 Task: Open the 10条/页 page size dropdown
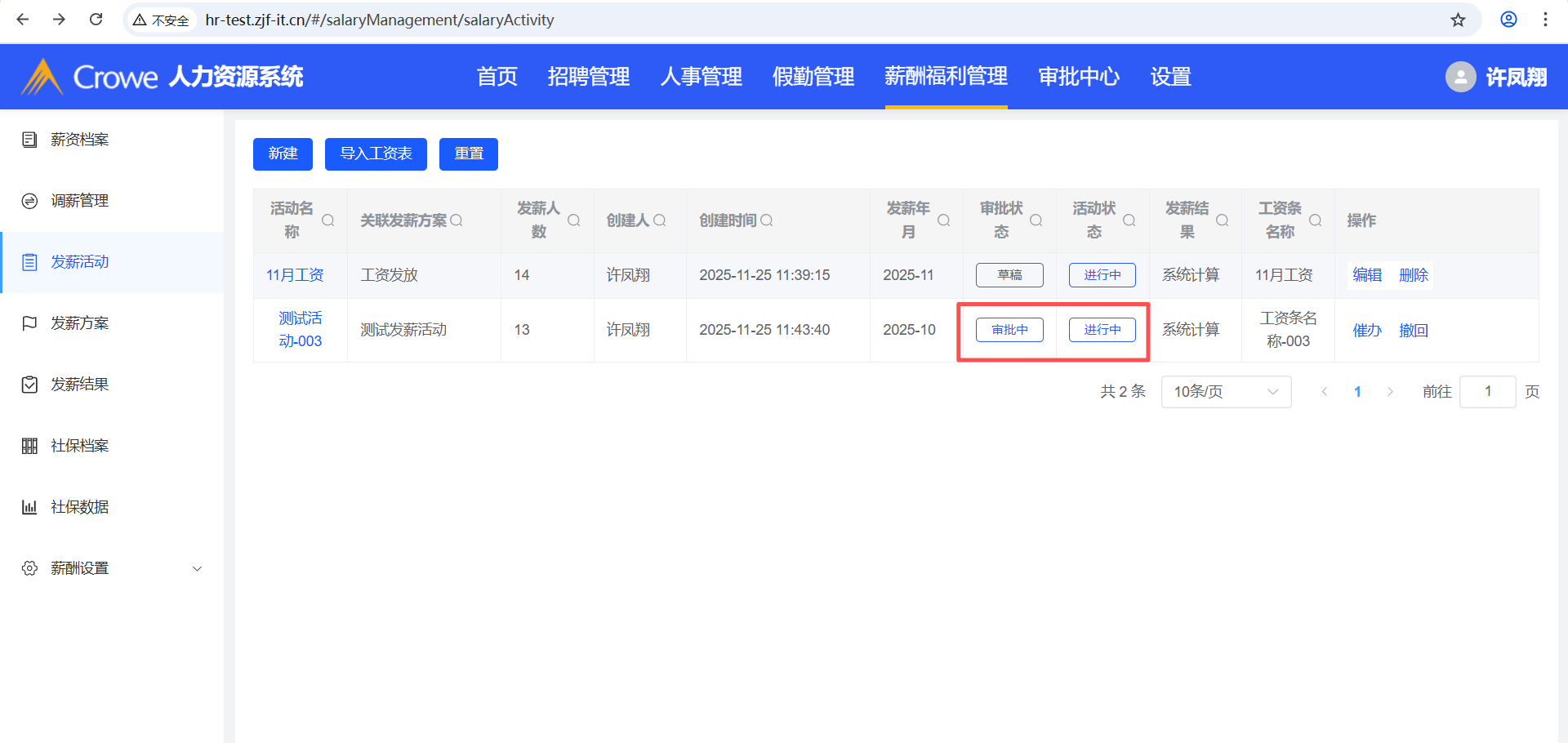pyautogui.click(x=1226, y=392)
